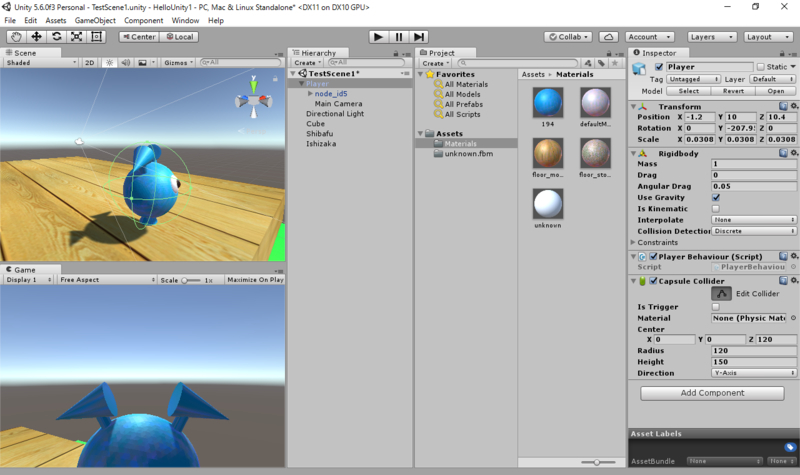Toggle the Player active checkbox
Image resolution: width=800 pixels, height=475 pixels.
pos(659,67)
